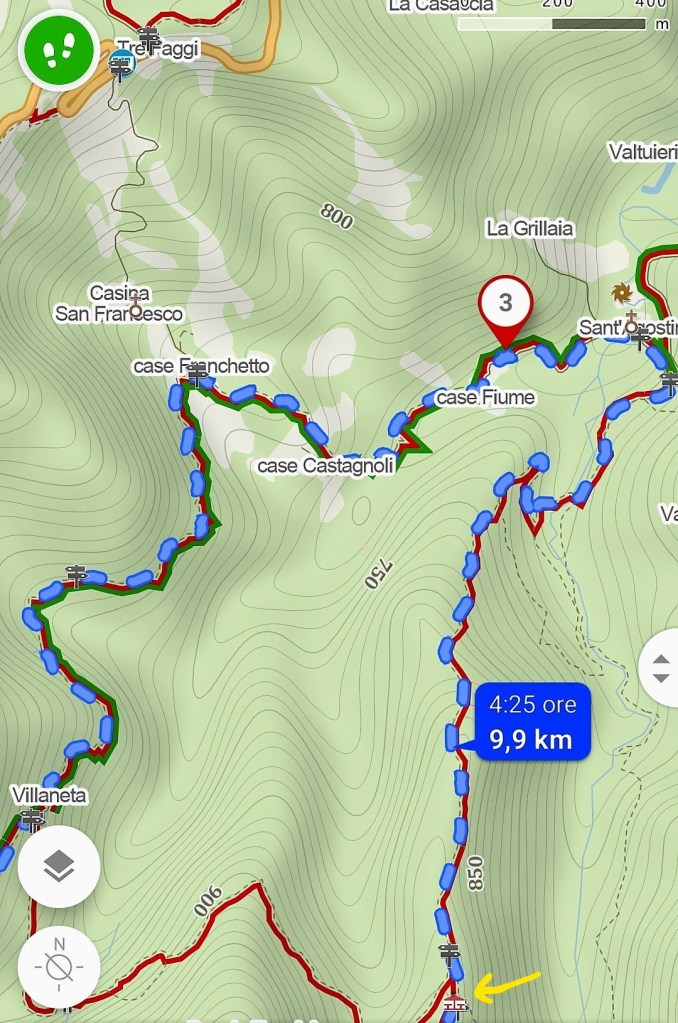Tap the chapel icon at Casina San Francesco

coord(136,305)
